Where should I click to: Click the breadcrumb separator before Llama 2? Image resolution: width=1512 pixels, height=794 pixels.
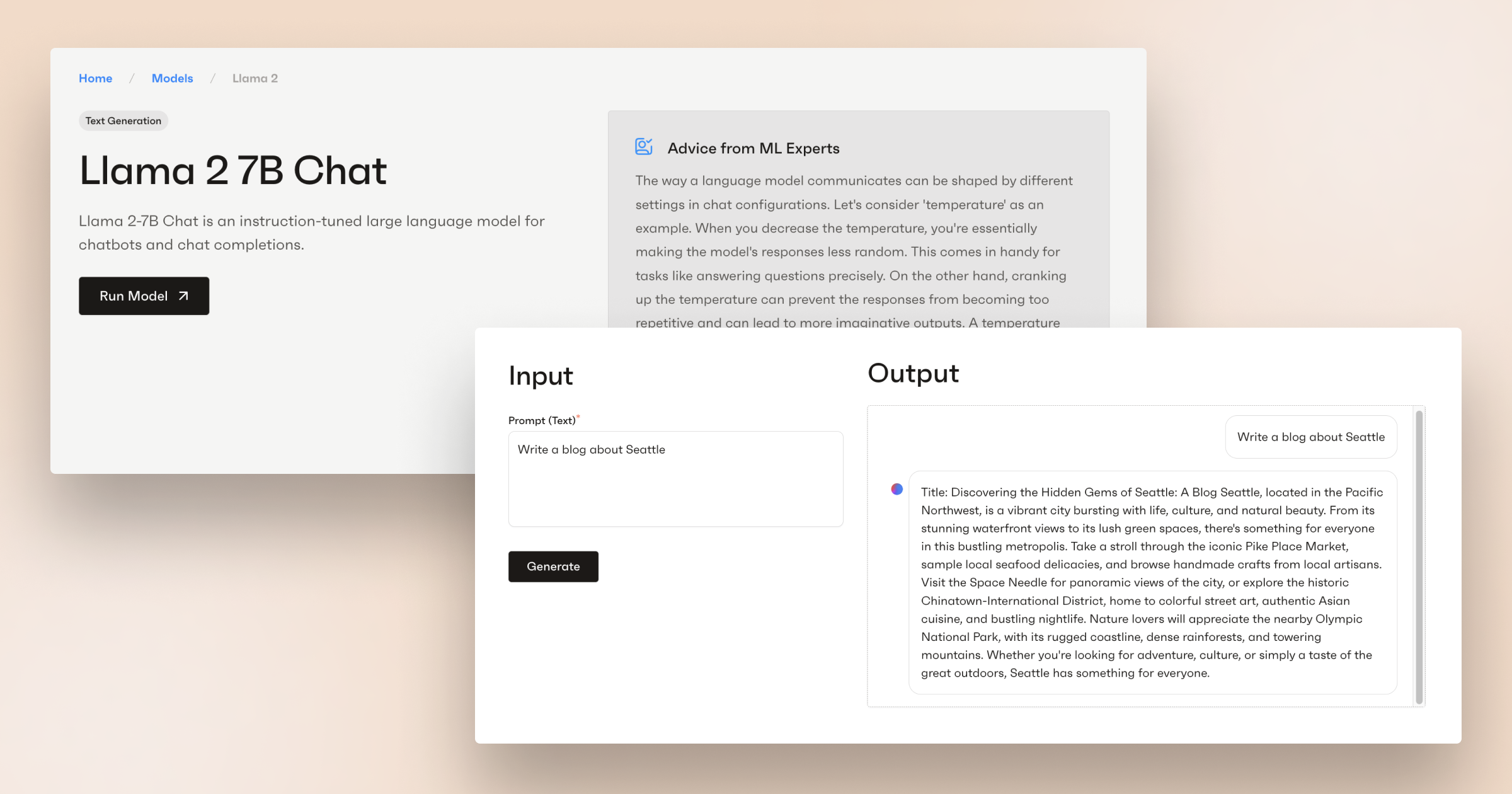point(212,78)
